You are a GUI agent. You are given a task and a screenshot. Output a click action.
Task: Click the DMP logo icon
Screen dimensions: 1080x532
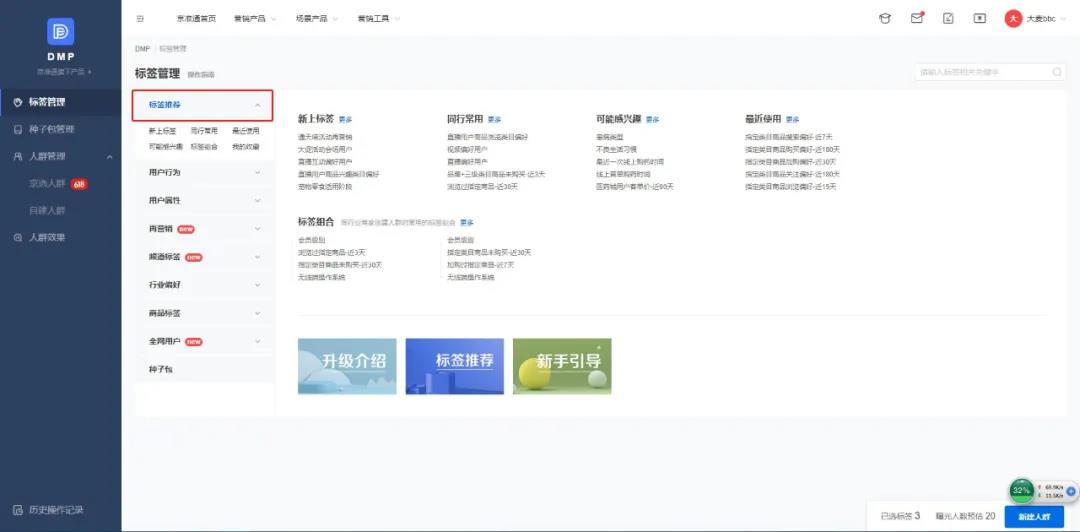pos(61,32)
